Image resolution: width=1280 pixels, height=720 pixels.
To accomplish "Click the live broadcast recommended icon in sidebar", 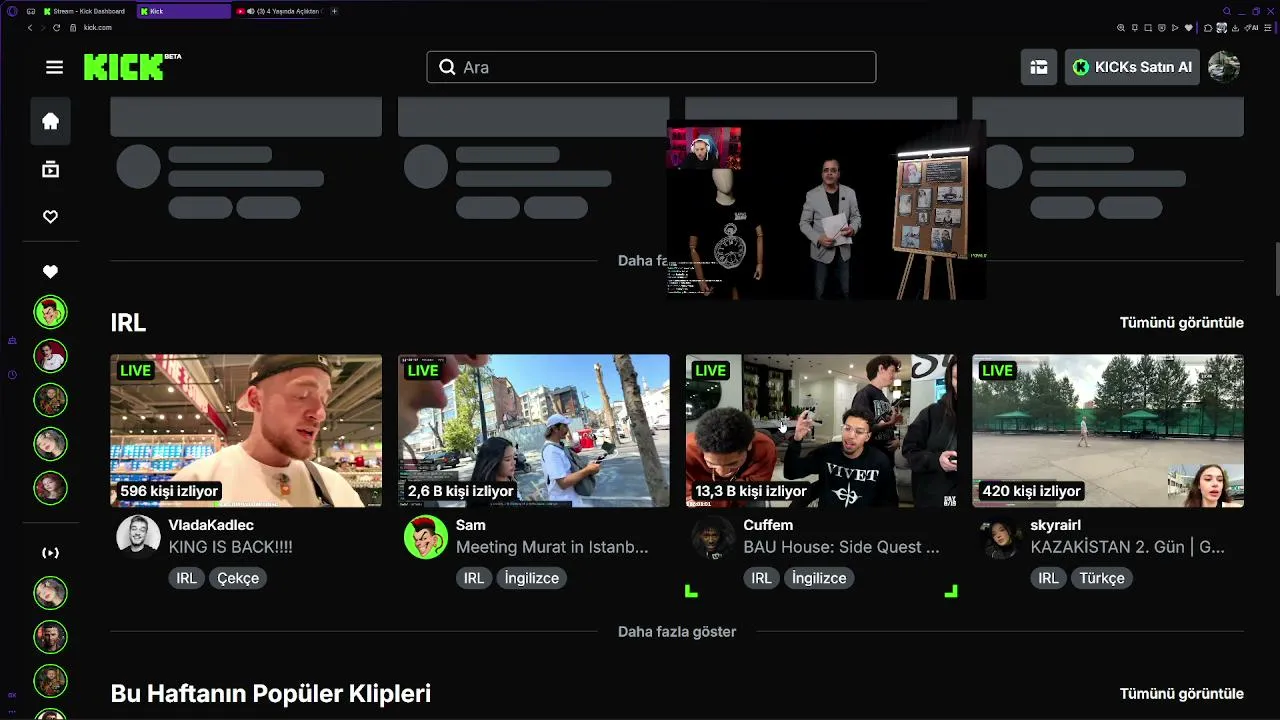I will pyautogui.click(x=50, y=553).
